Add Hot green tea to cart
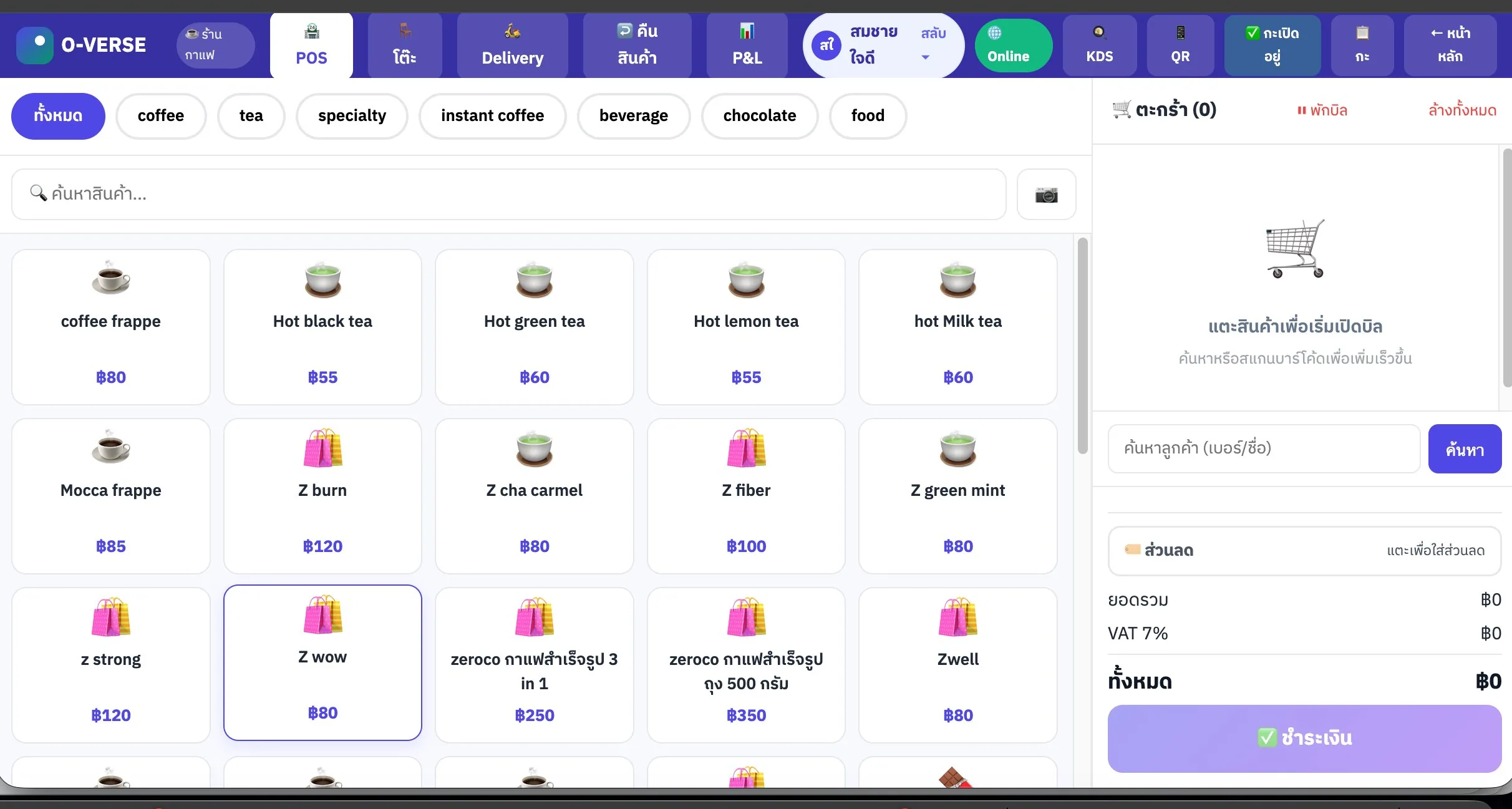Screen dimensions: 1512x809 click(x=535, y=327)
